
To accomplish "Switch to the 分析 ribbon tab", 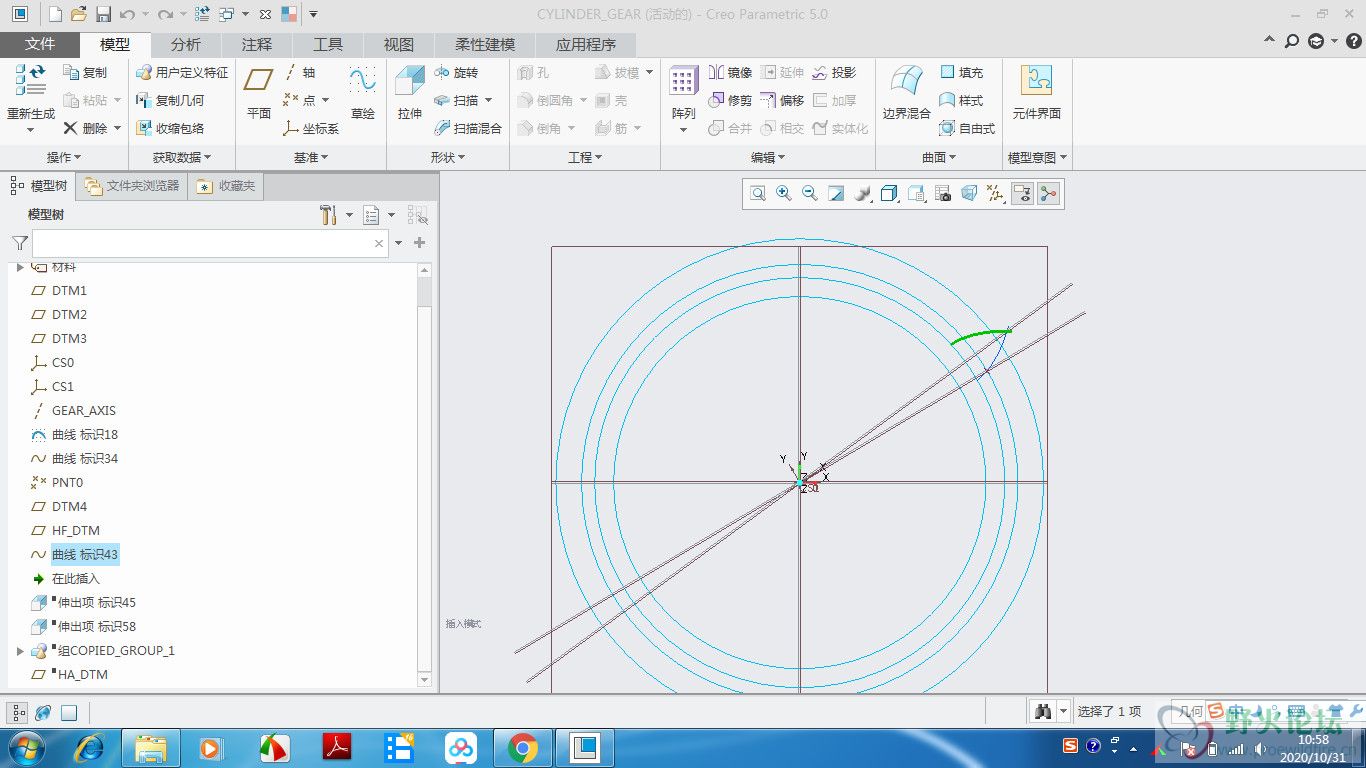I will pyautogui.click(x=186, y=44).
